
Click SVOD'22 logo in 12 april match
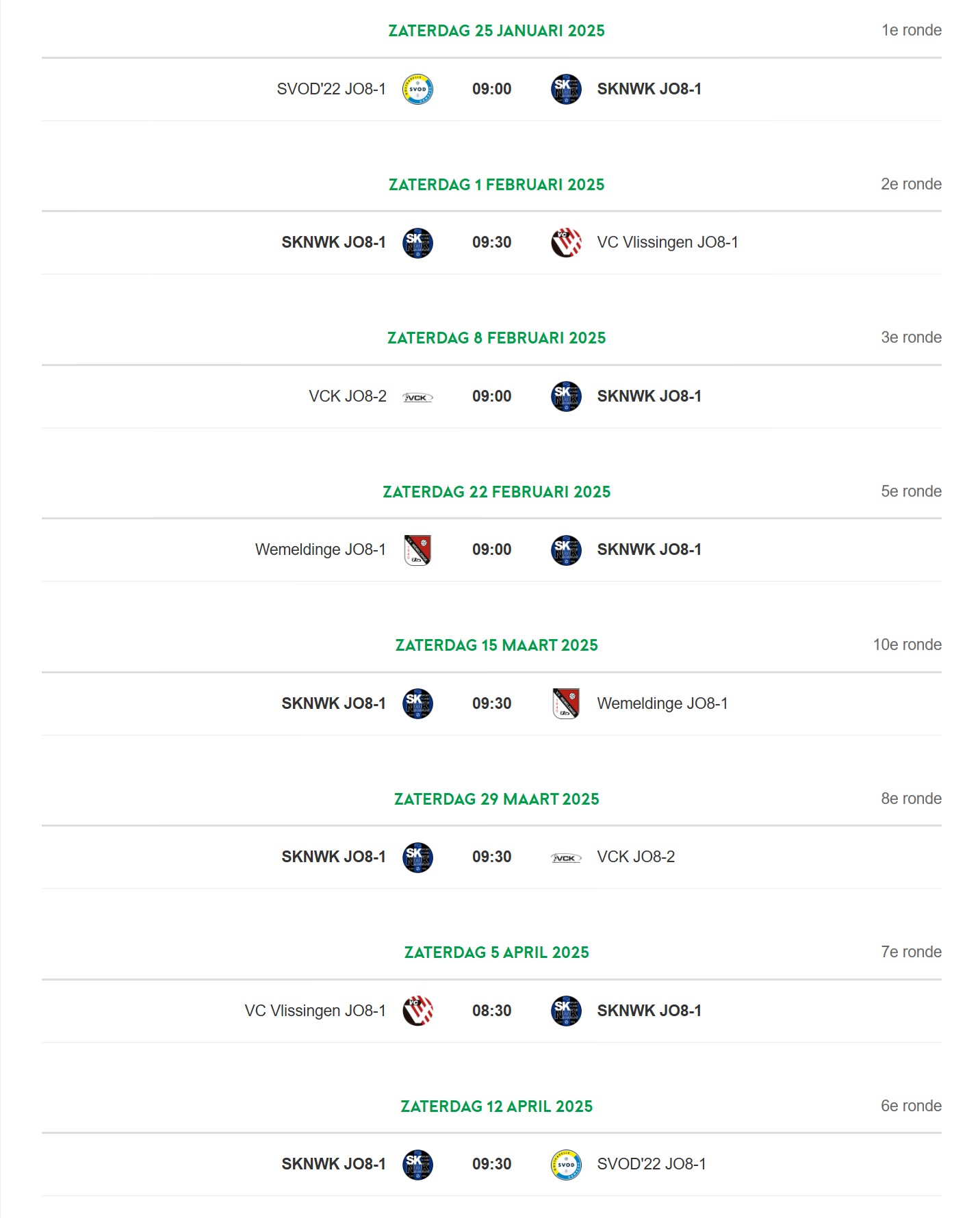tap(566, 1165)
